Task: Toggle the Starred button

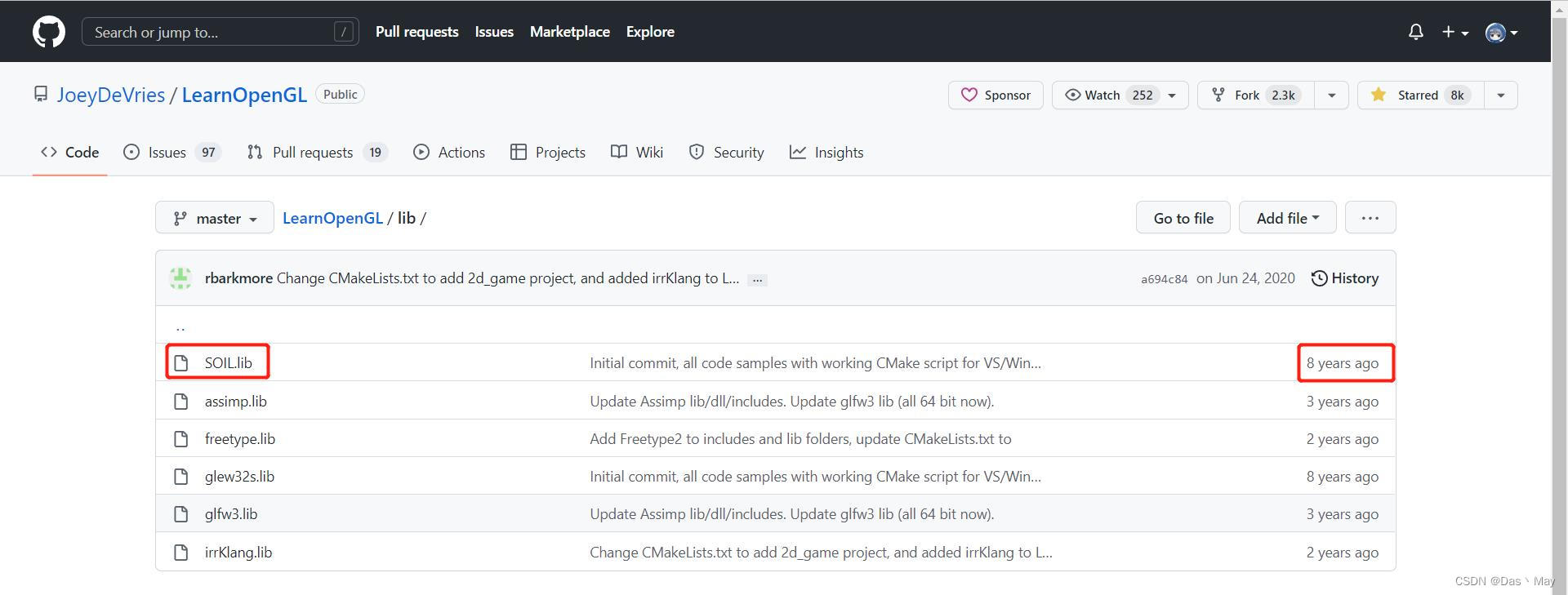Action: click(x=1420, y=95)
